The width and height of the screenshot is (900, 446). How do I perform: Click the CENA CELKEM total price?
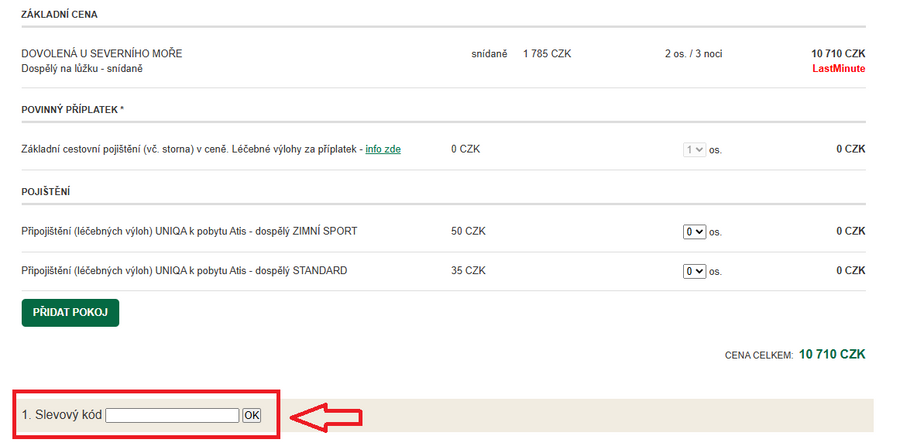point(832,355)
